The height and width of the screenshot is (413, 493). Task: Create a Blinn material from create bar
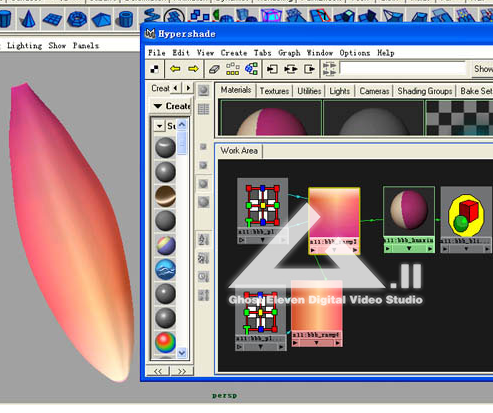tap(165, 172)
